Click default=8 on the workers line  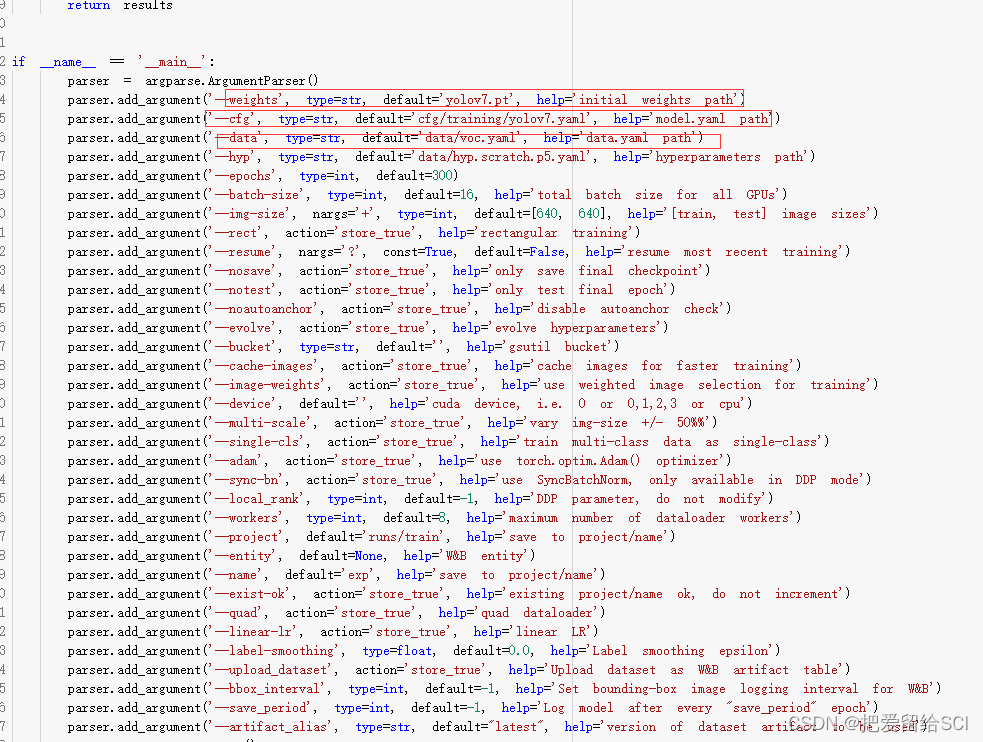pos(415,518)
